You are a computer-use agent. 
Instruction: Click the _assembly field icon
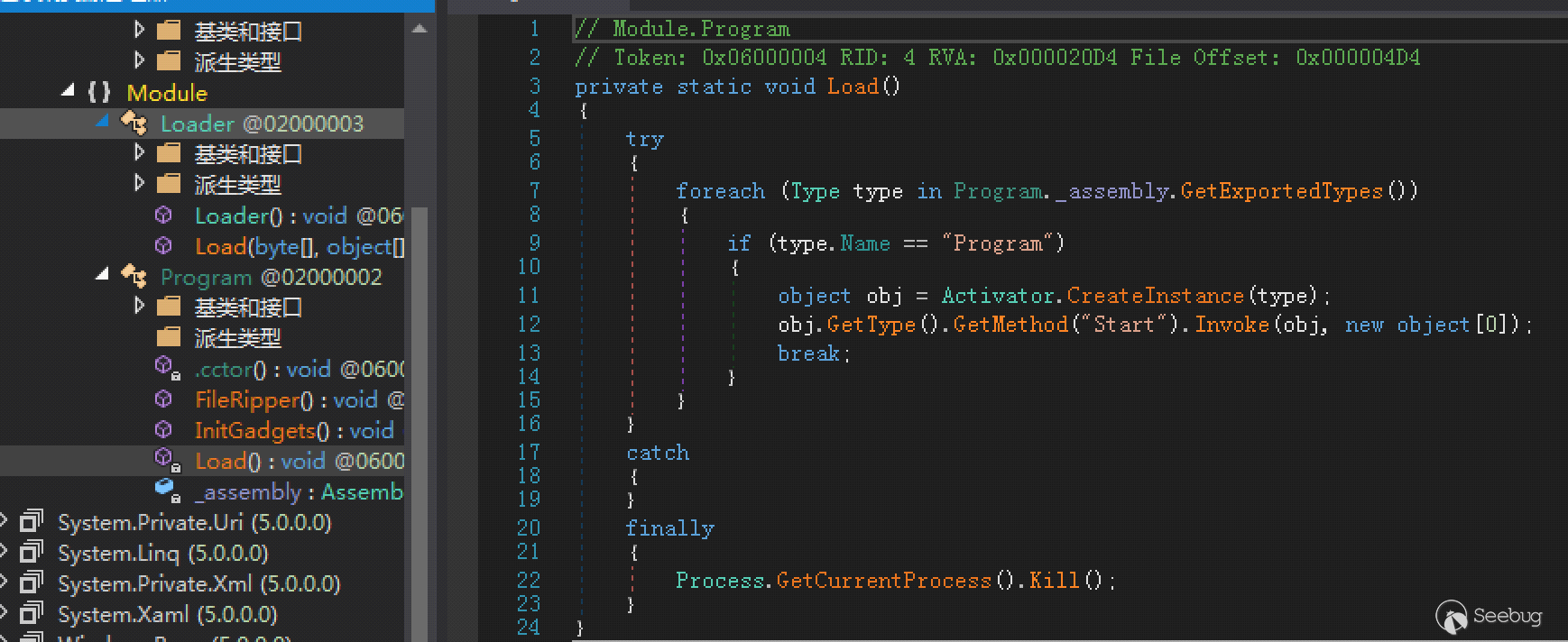167,491
